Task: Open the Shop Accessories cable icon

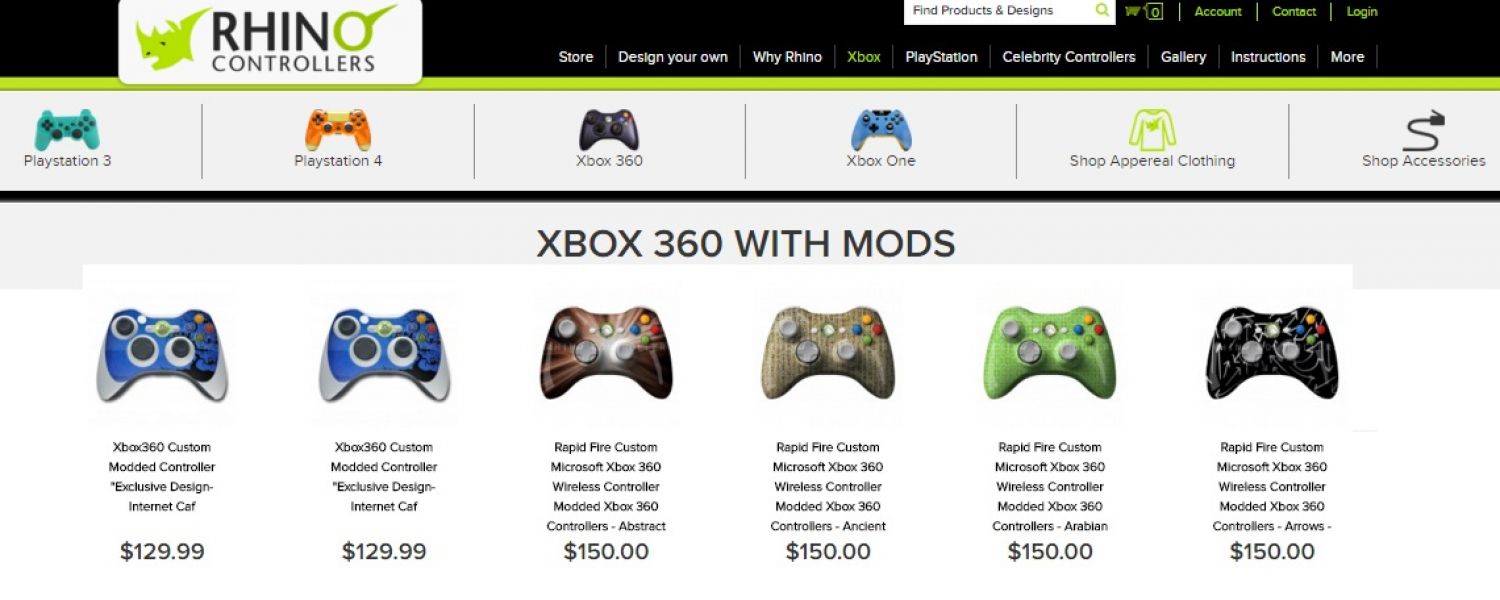Action: [x=1425, y=131]
